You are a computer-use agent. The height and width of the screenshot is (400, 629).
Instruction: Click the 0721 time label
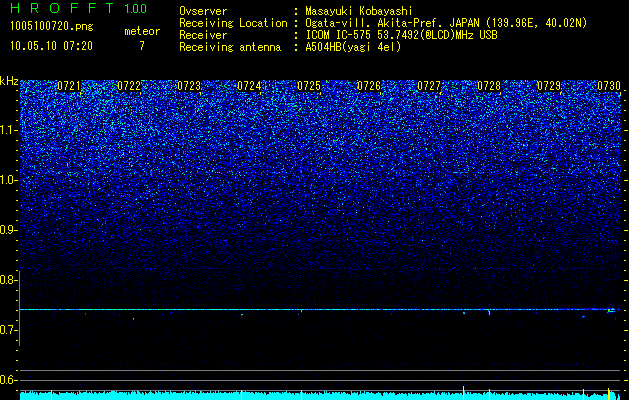coord(69,86)
